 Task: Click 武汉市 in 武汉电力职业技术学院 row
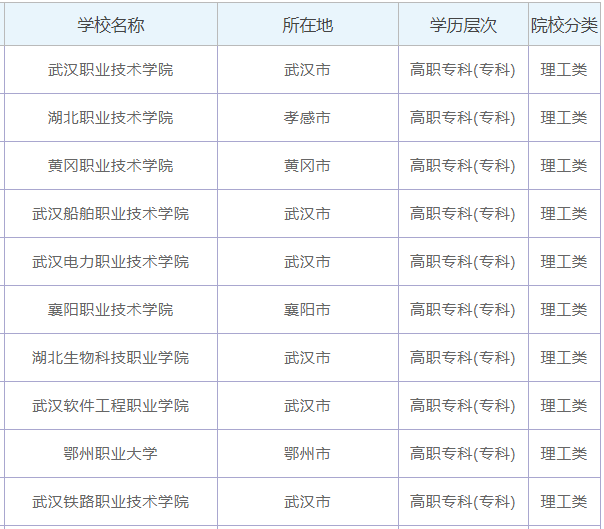coord(307,262)
